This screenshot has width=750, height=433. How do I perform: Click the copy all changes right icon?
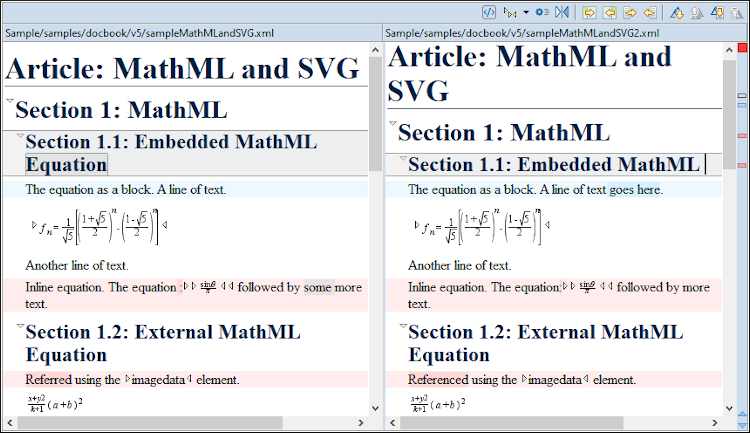[x=630, y=13]
